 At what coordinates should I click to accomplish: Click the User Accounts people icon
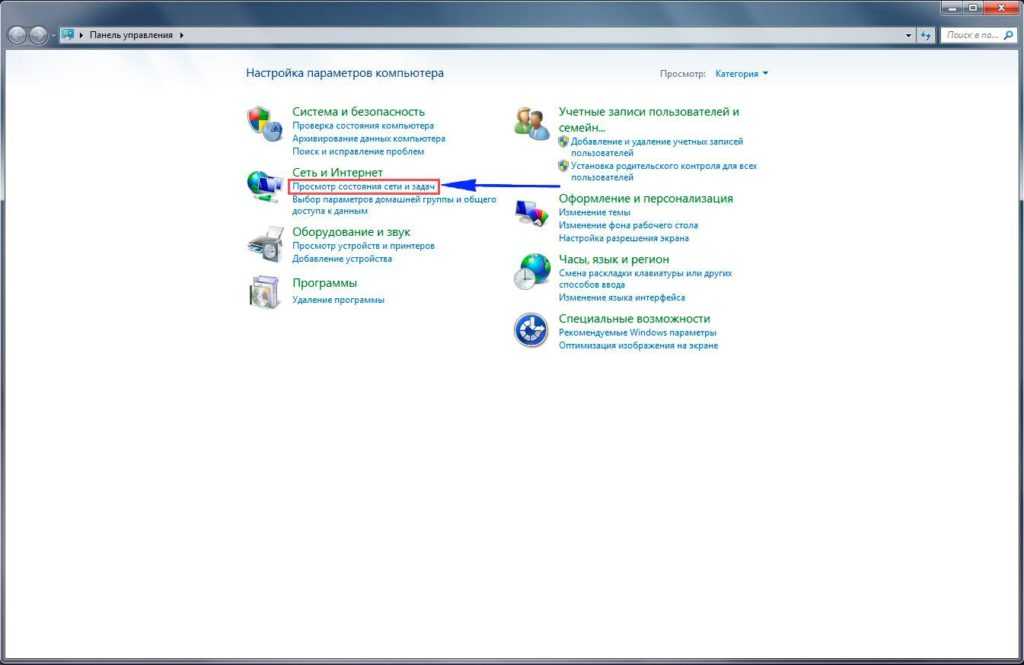[x=530, y=124]
